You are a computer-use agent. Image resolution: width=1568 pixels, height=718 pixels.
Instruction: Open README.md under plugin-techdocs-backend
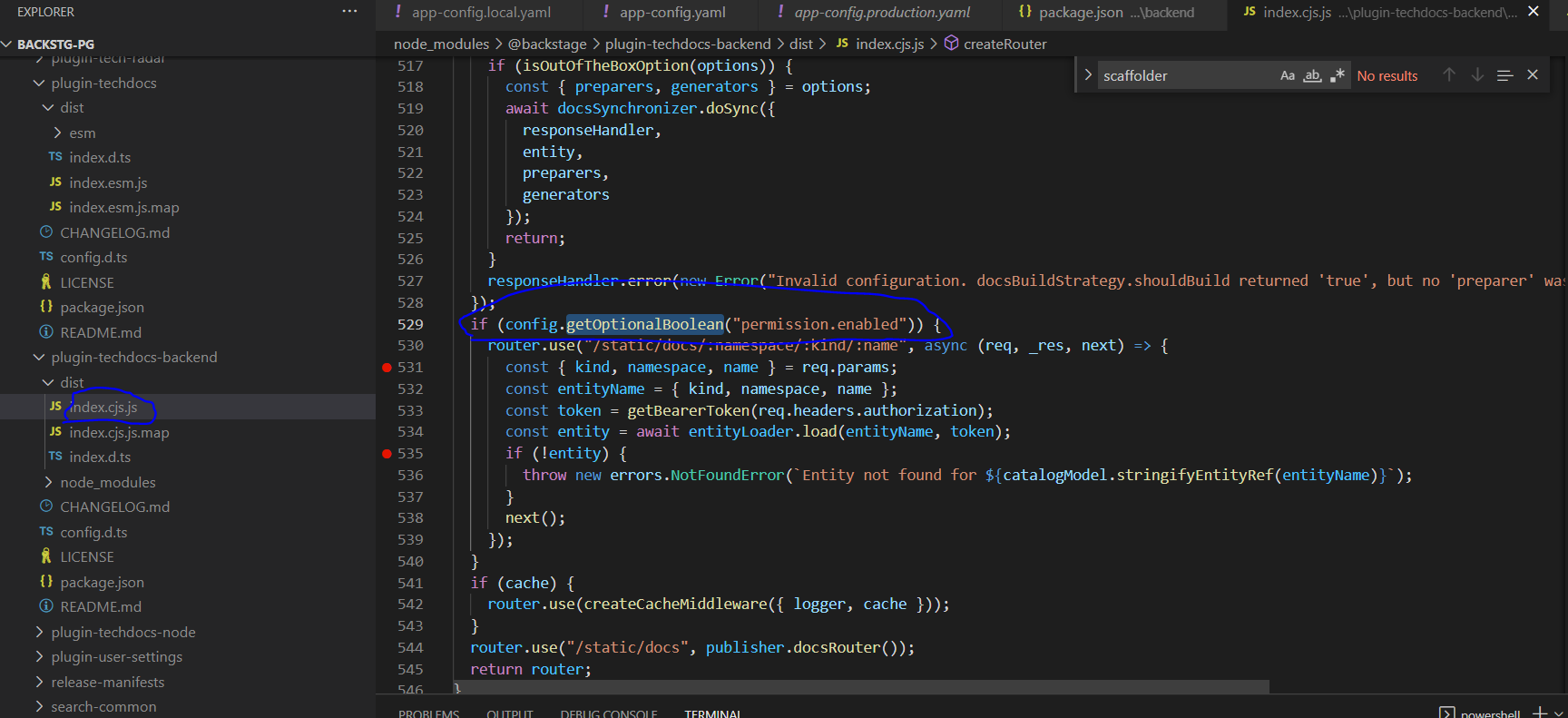tap(101, 606)
